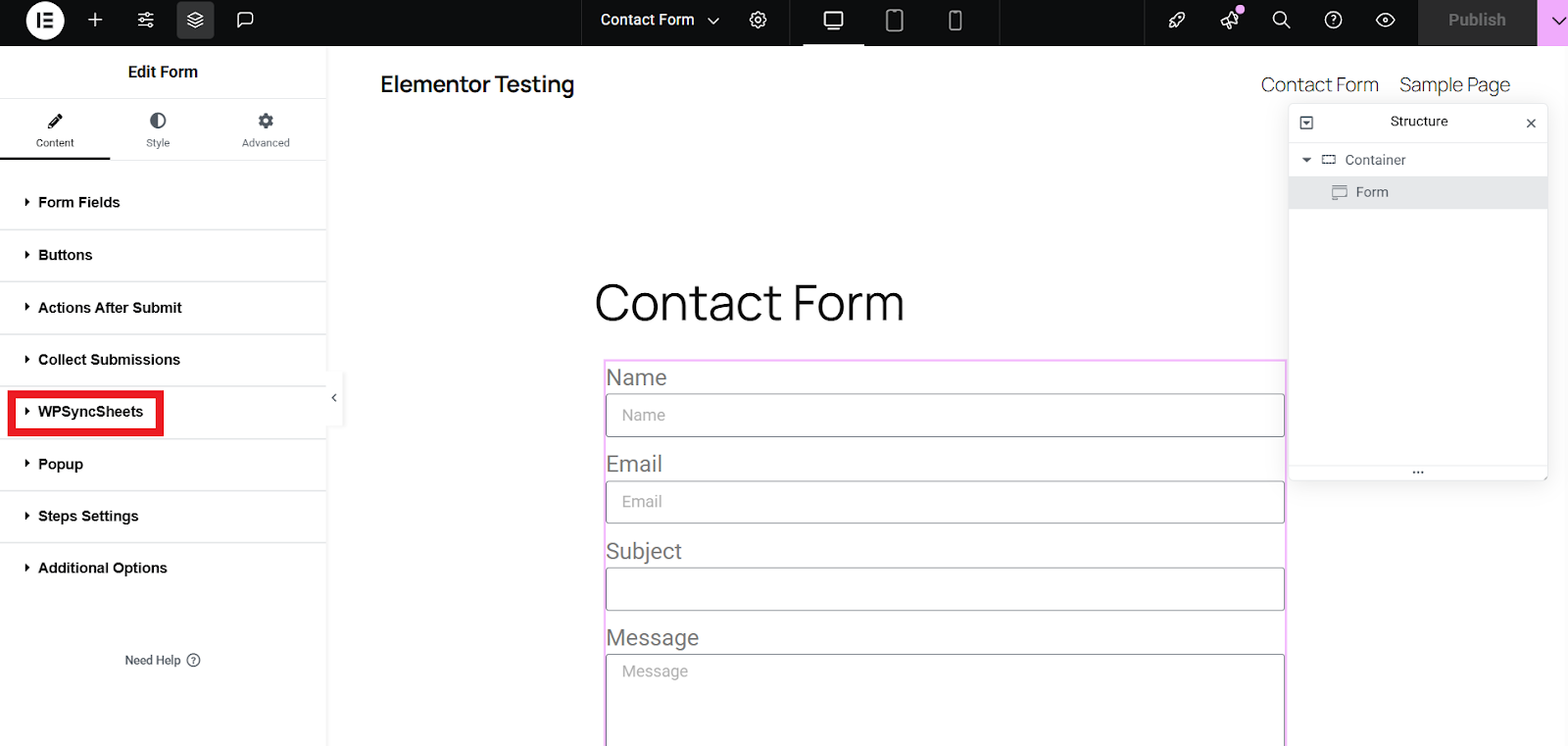Open page settings gear icon
1568x746 pixels.
click(758, 20)
